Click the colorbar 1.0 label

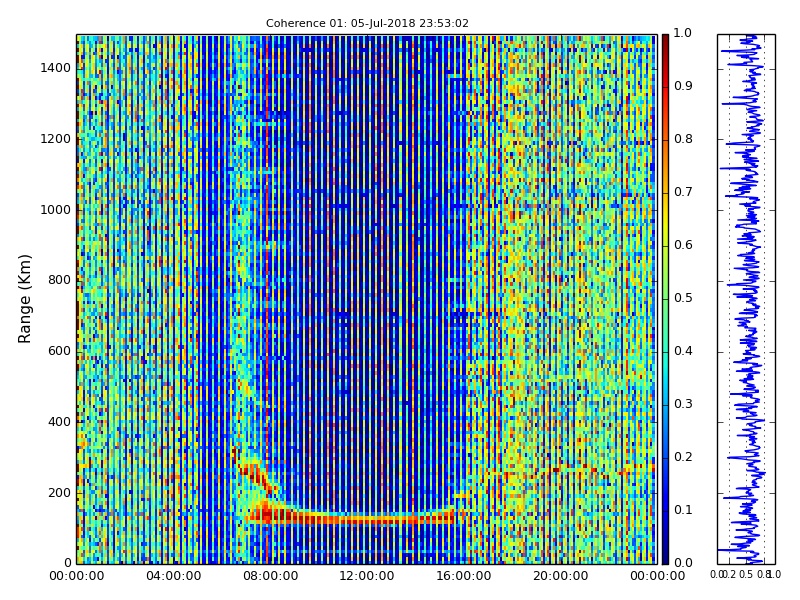683,33
